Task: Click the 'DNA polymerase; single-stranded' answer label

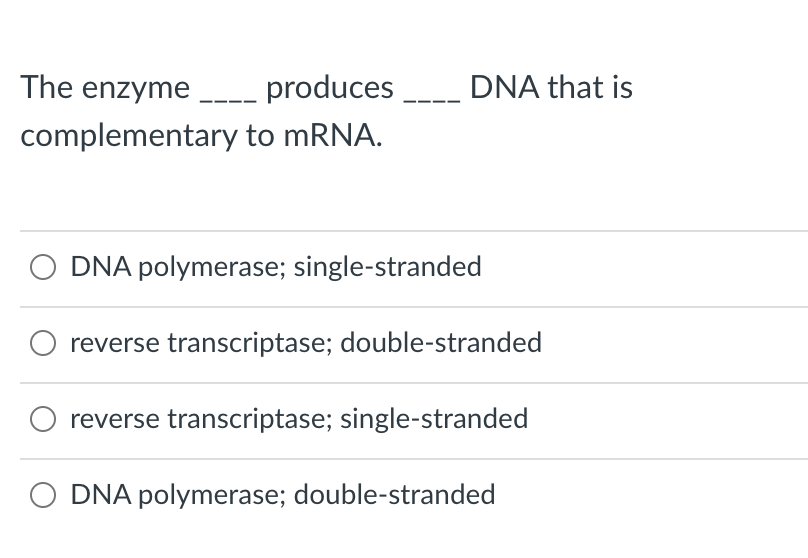Action: (x=276, y=267)
